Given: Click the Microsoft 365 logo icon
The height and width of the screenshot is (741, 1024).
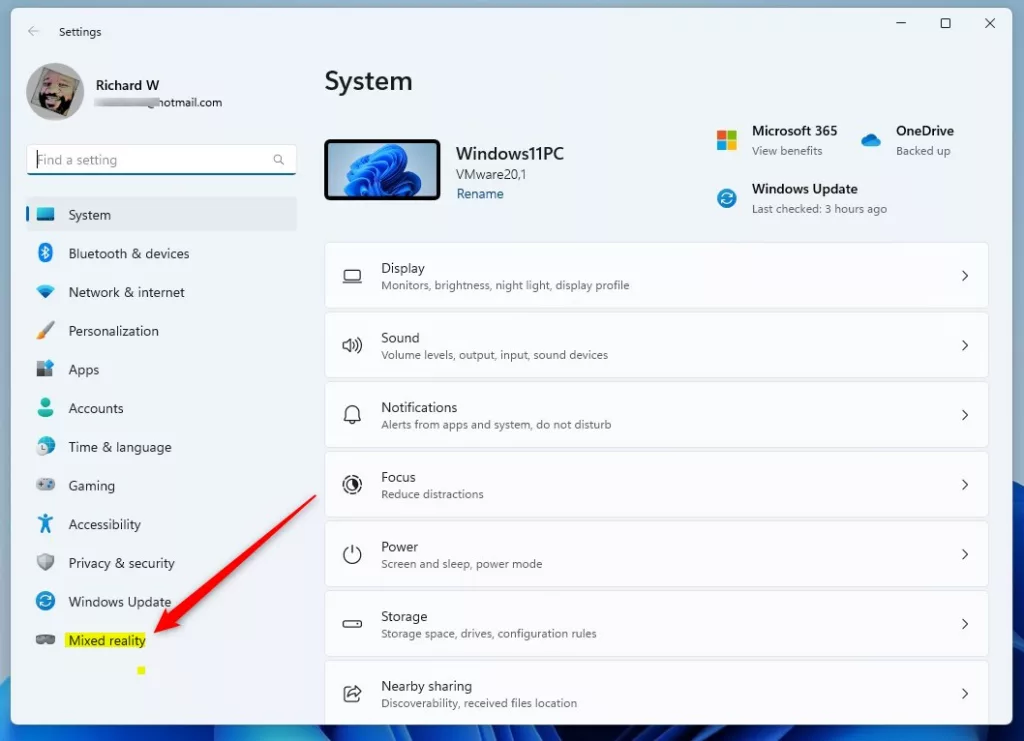Looking at the screenshot, I should [727, 140].
